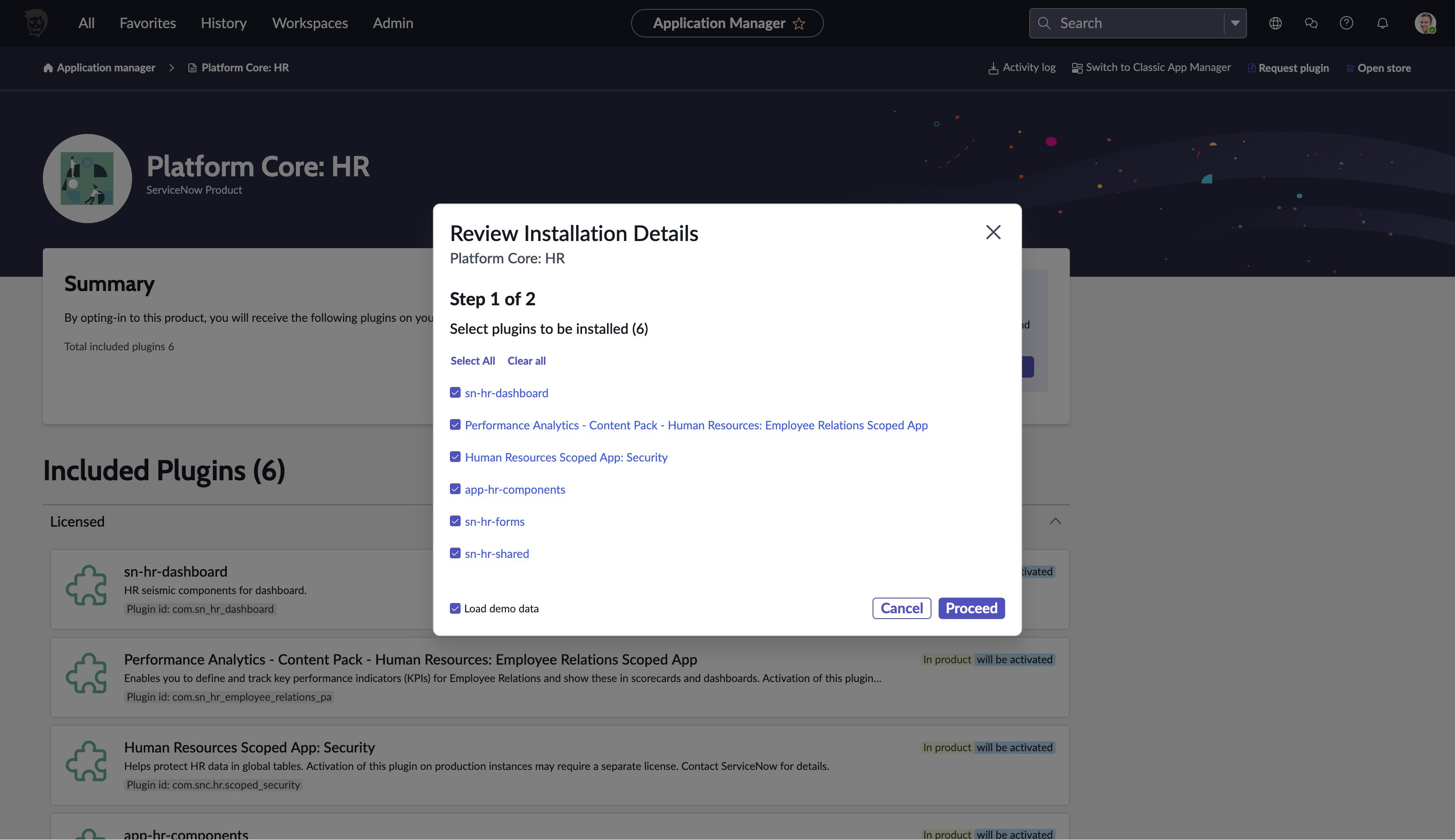Viewport: 1455px width, 840px height.
Task: Uncheck the sn-hr-forms plugin checkbox
Action: [455, 521]
